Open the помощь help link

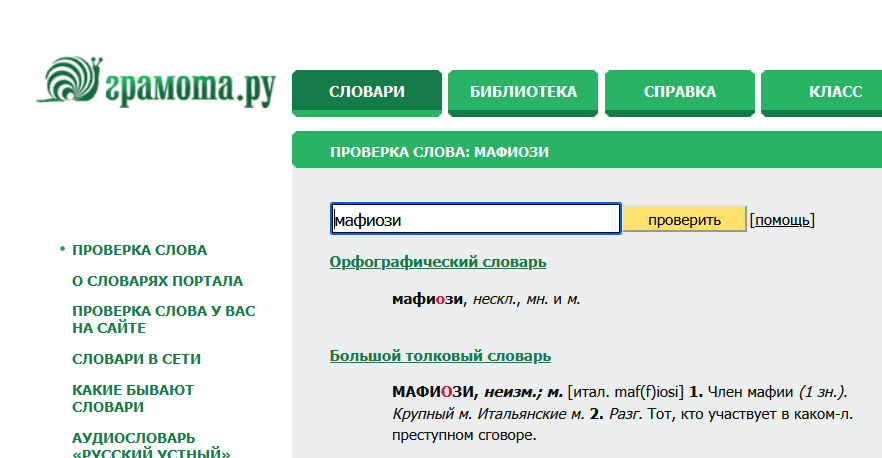(x=782, y=220)
